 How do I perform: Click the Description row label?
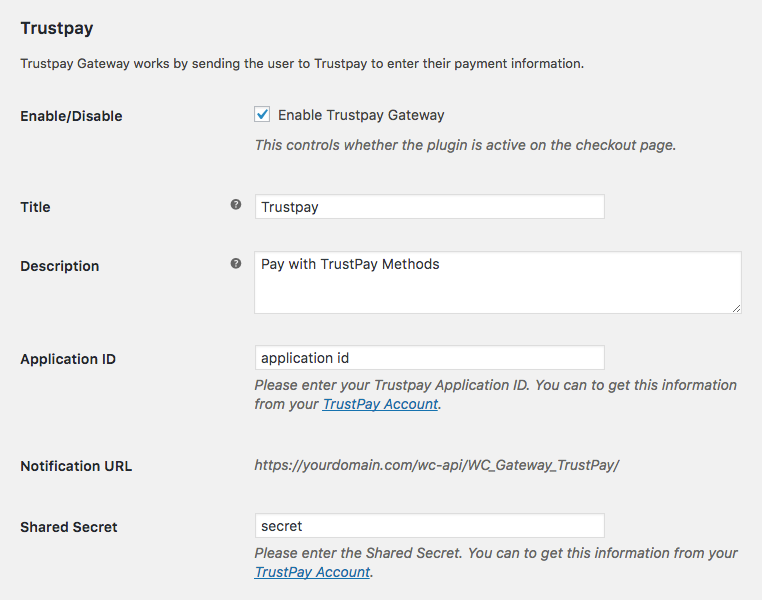(x=60, y=266)
